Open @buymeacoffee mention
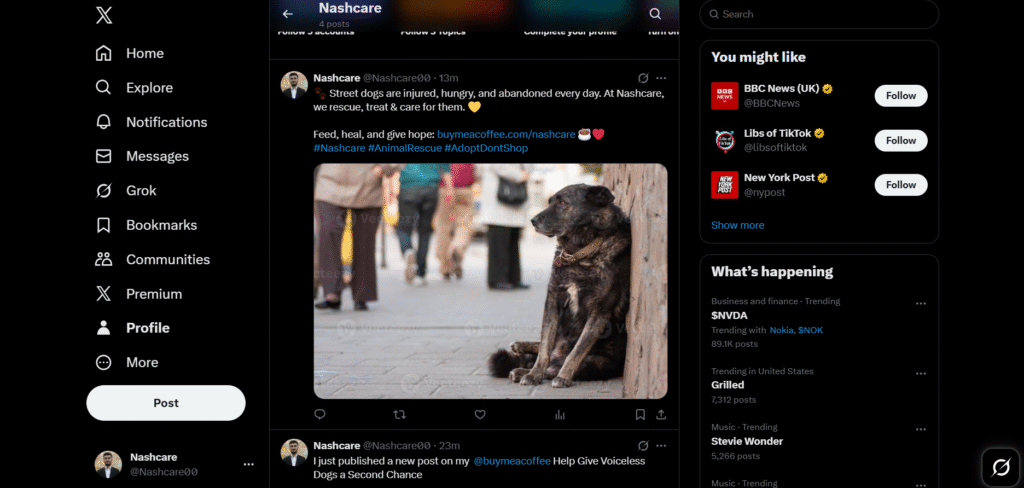 pos(511,461)
